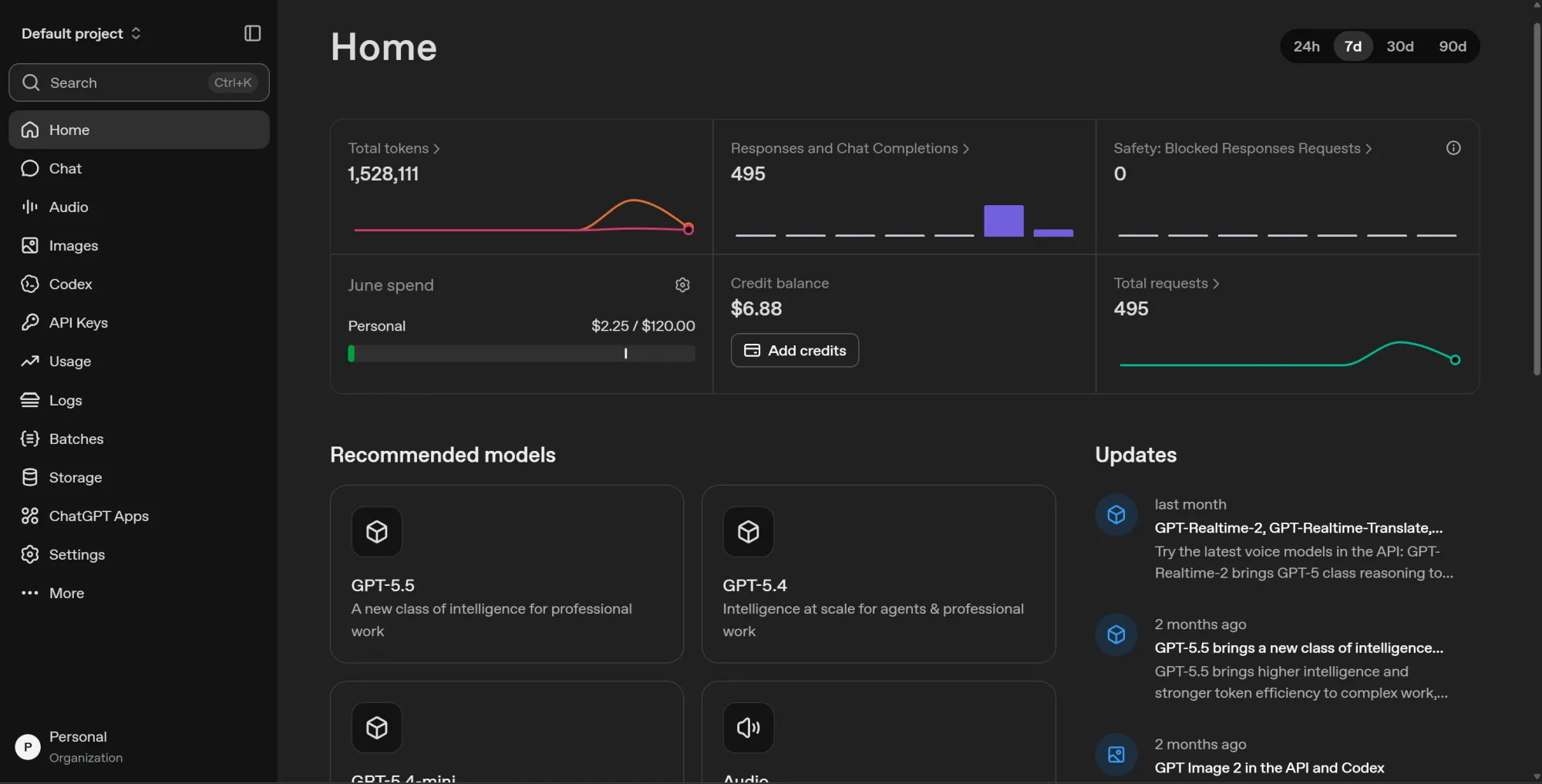Open the GPT-5.4 model title
This screenshot has height=784, width=1542.
[755, 585]
